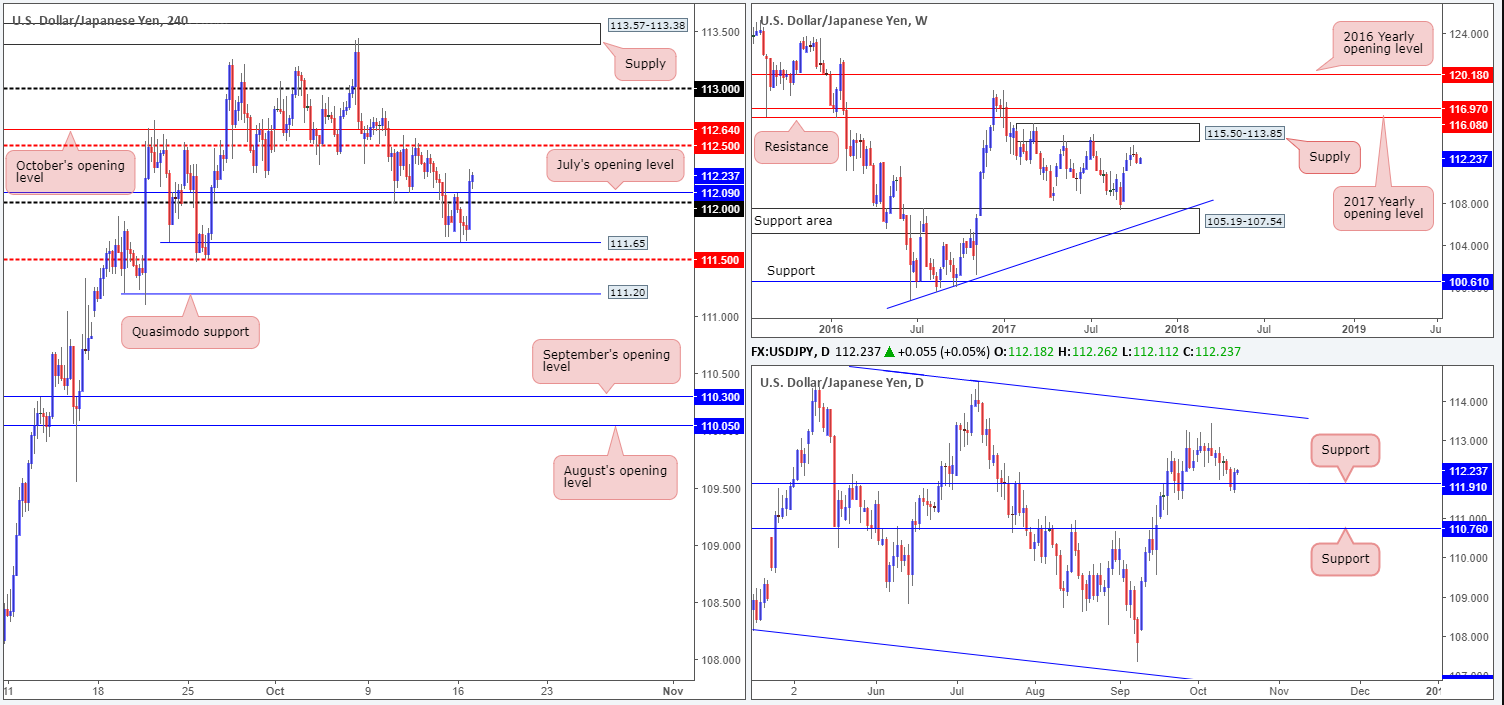The image size is (1504, 705).
Task: Select the blue 110.300 price label
Action: click(x=719, y=397)
